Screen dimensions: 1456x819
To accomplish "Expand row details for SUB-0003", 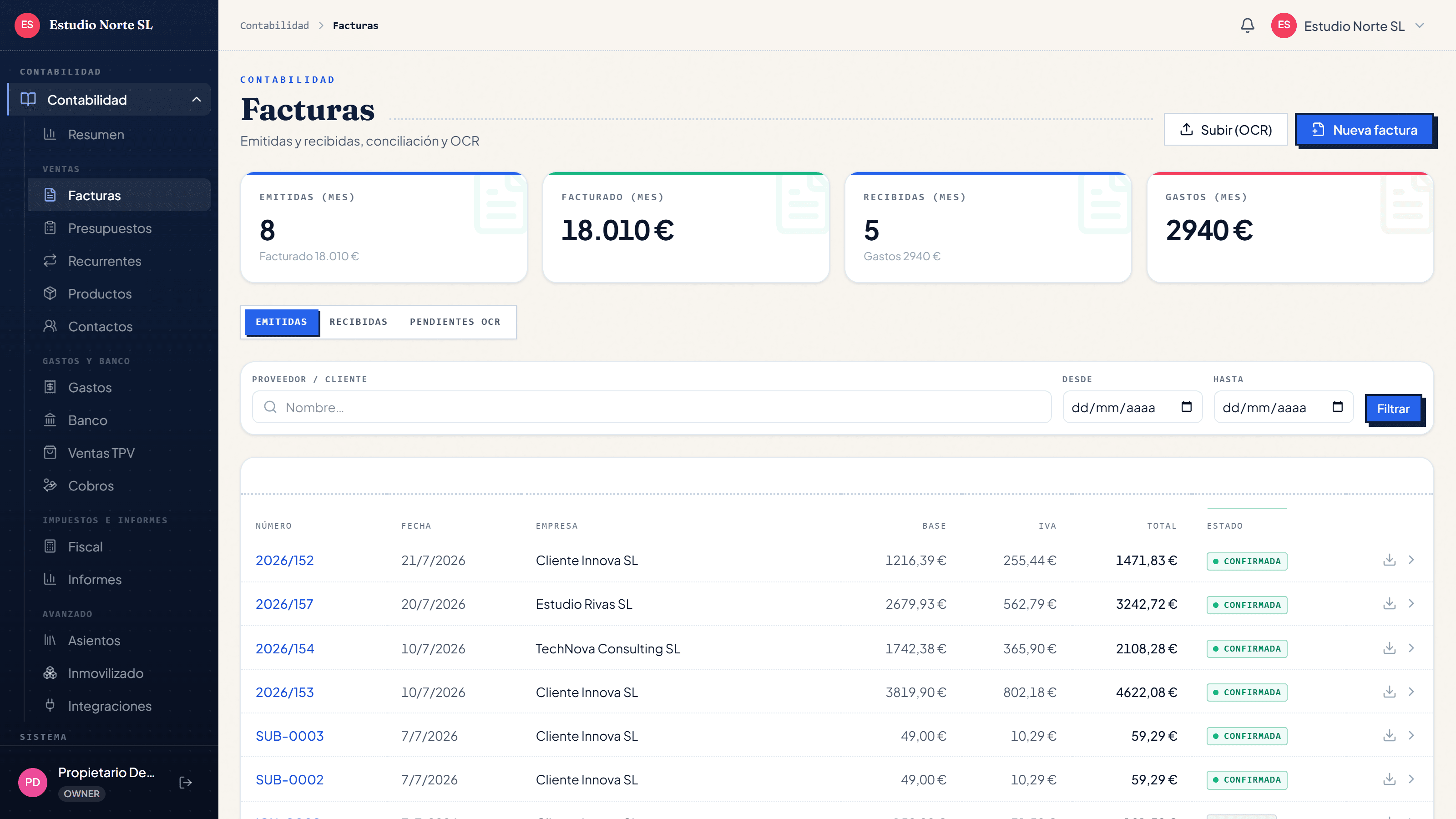I will [x=1411, y=735].
